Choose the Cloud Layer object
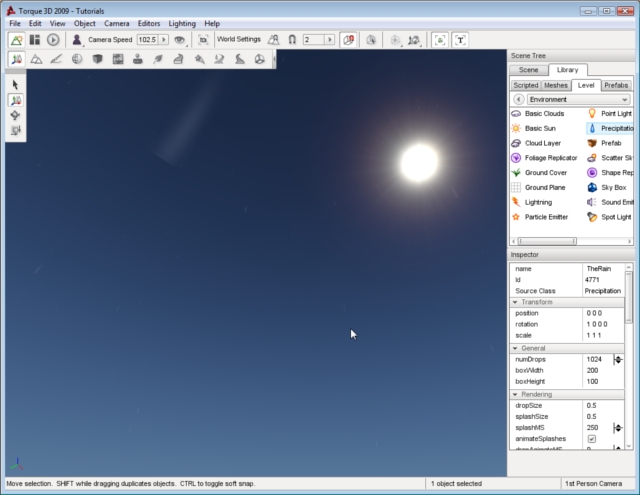The image size is (640, 495). 542,143
